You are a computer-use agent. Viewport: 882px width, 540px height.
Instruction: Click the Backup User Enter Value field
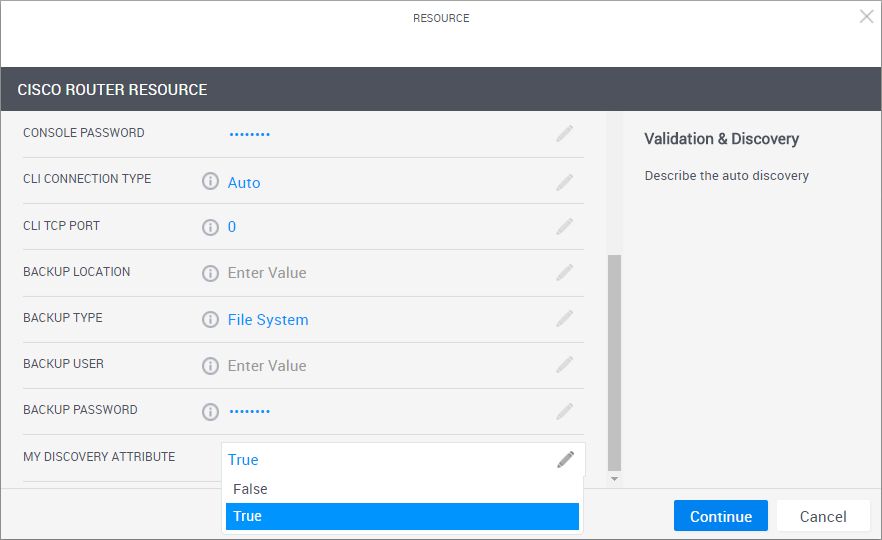coord(267,366)
